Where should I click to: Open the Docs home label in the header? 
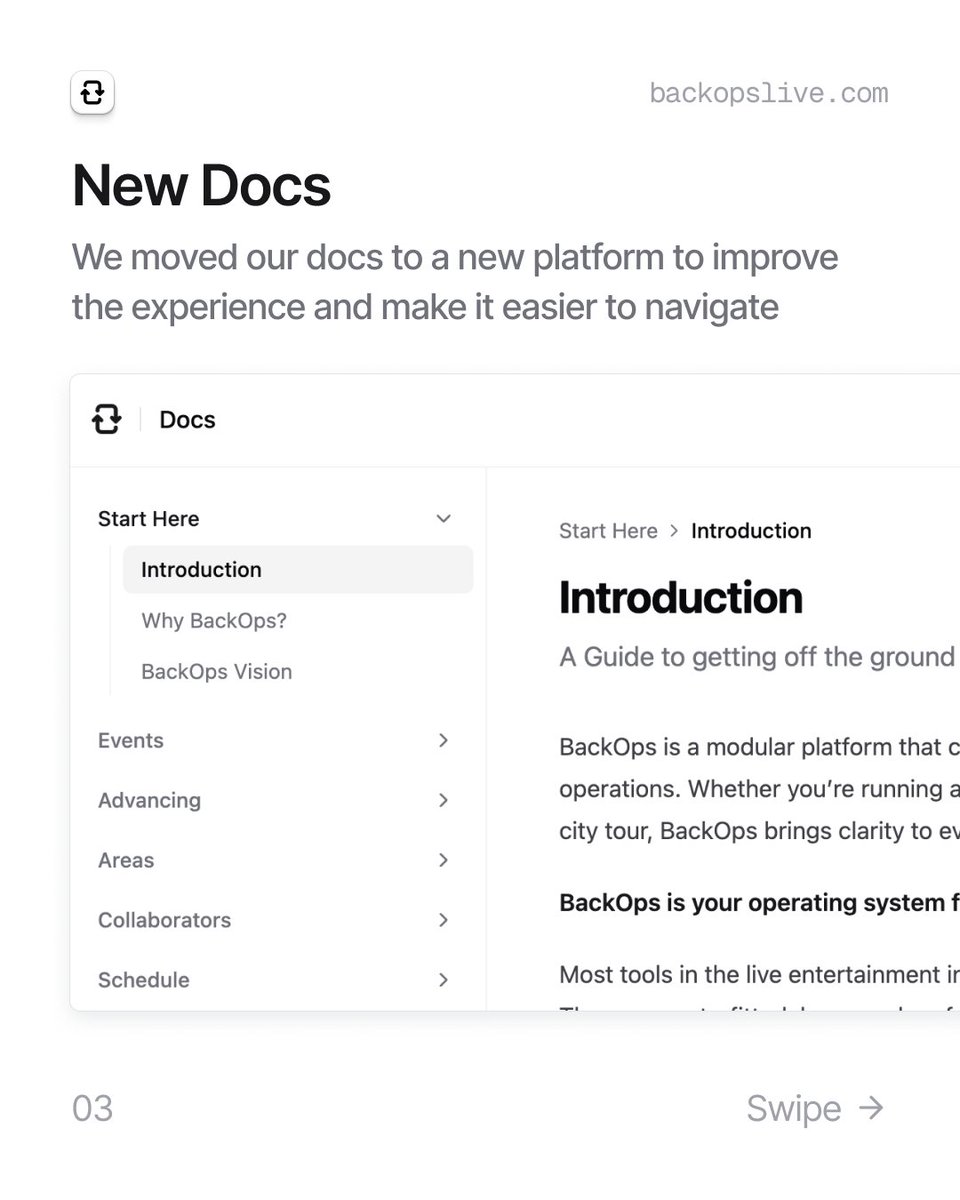(187, 420)
